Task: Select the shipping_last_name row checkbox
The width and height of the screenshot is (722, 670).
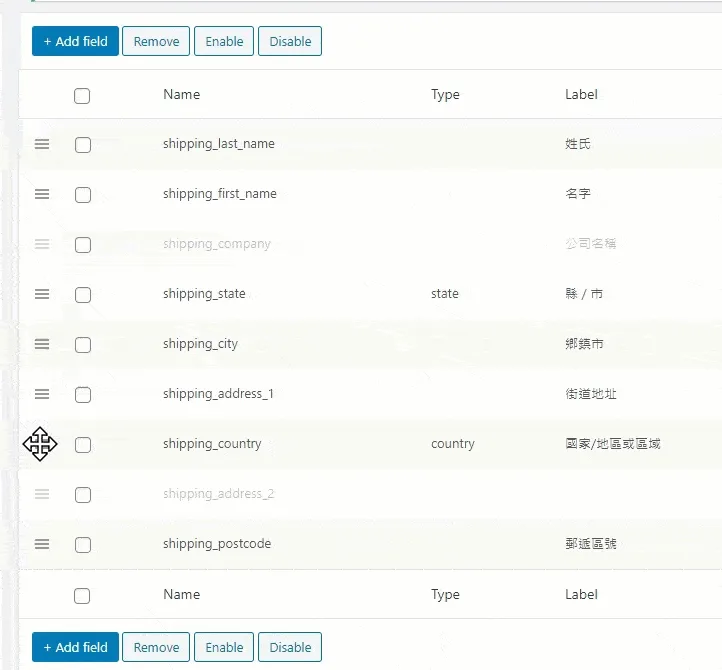Action: [x=83, y=145]
